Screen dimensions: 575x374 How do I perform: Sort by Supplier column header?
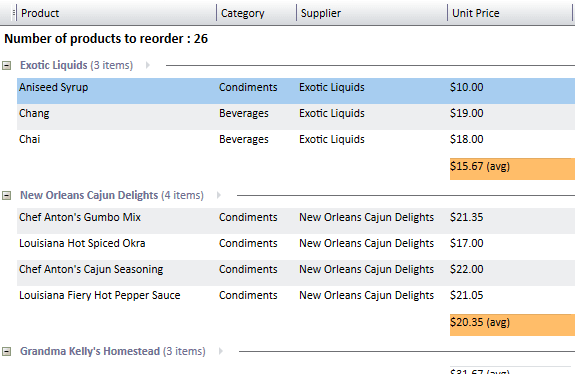coord(372,13)
